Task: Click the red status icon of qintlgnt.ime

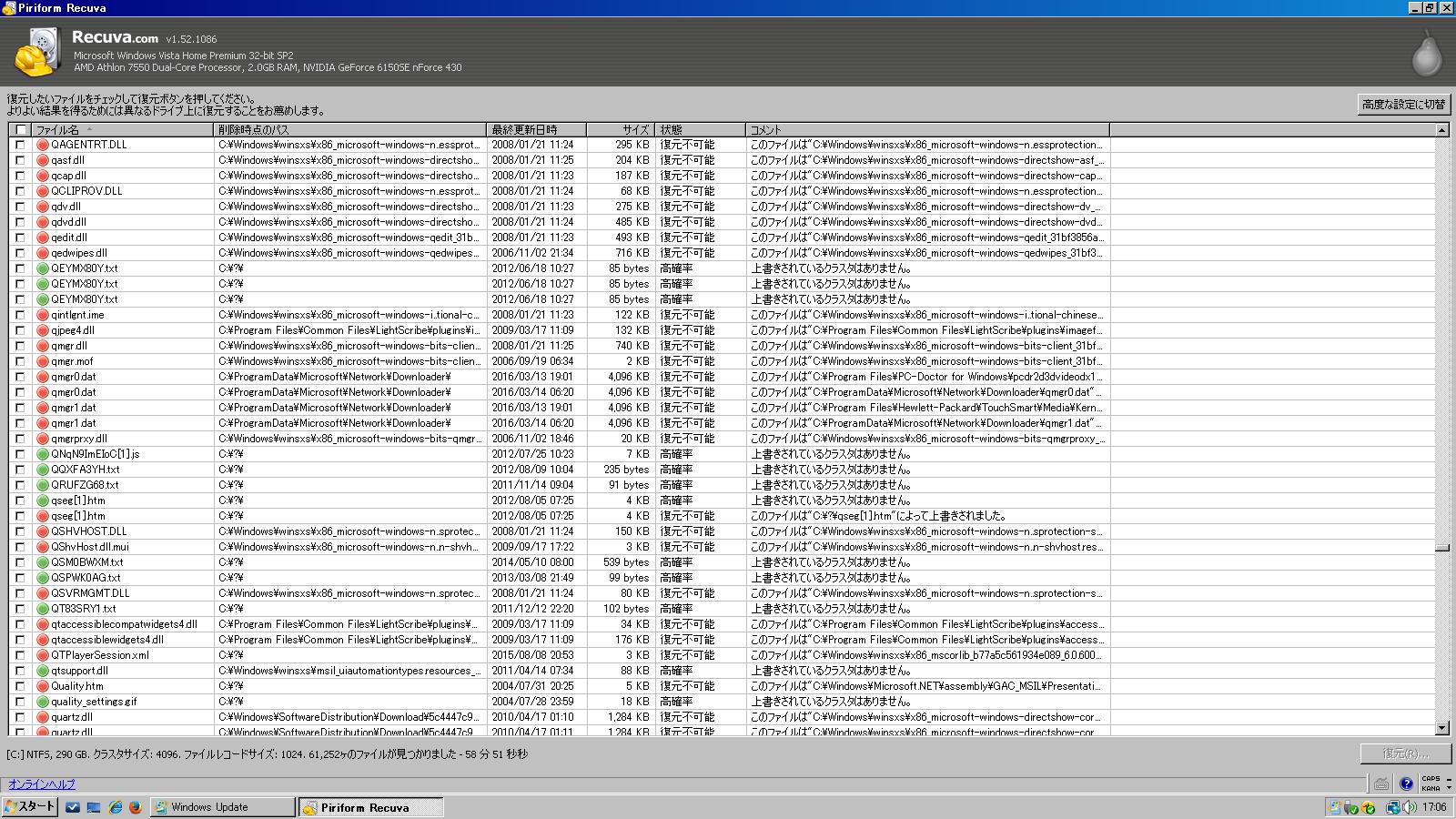Action: click(43, 315)
